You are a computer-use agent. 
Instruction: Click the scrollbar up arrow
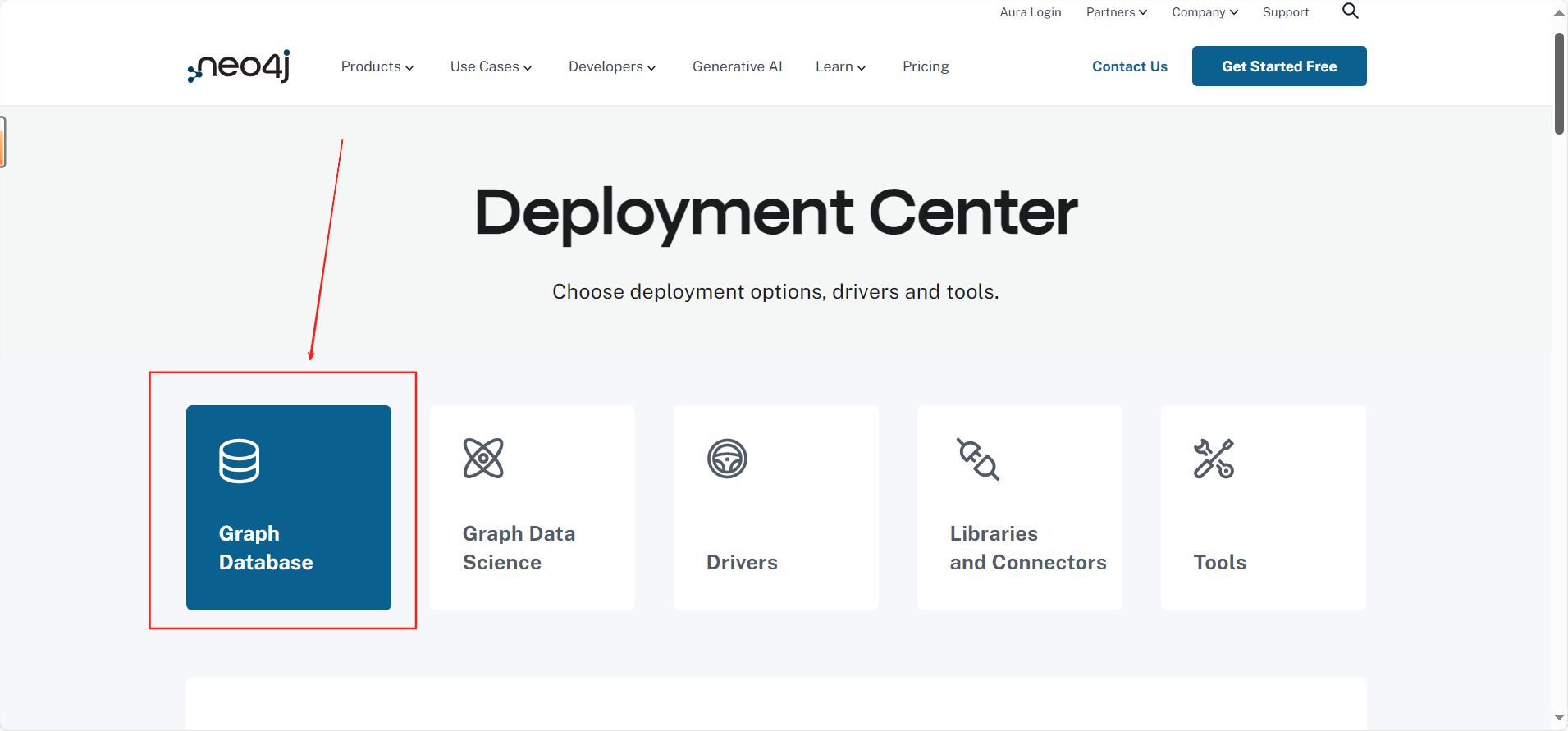[1560, 12]
